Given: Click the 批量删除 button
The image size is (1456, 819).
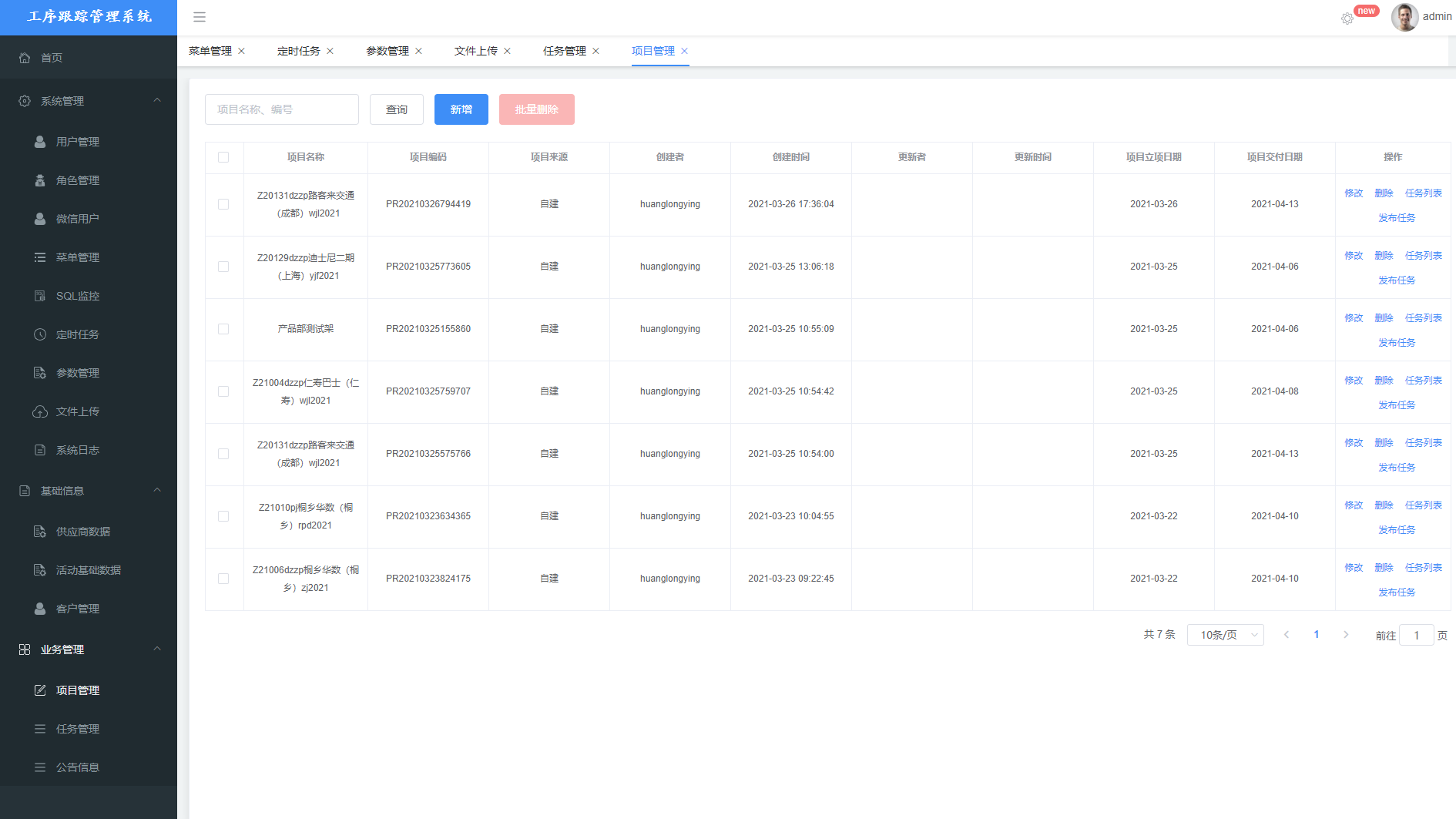Looking at the screenshot, I should (x=537, y=109).
